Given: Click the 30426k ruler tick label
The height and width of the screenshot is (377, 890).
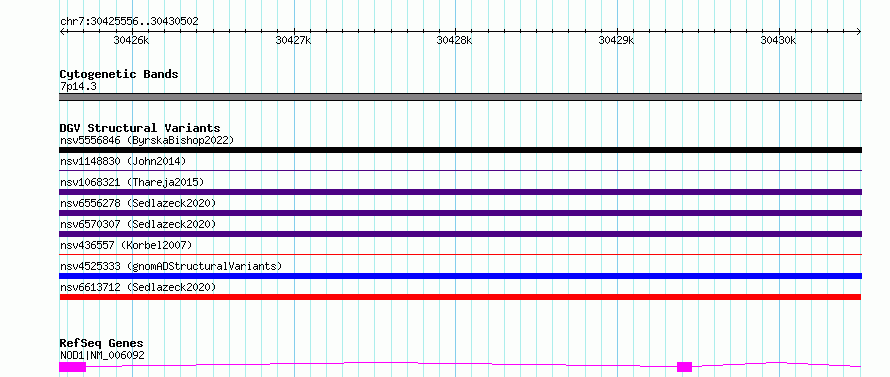Looking at the screenshot, I should tap(132, 40).
